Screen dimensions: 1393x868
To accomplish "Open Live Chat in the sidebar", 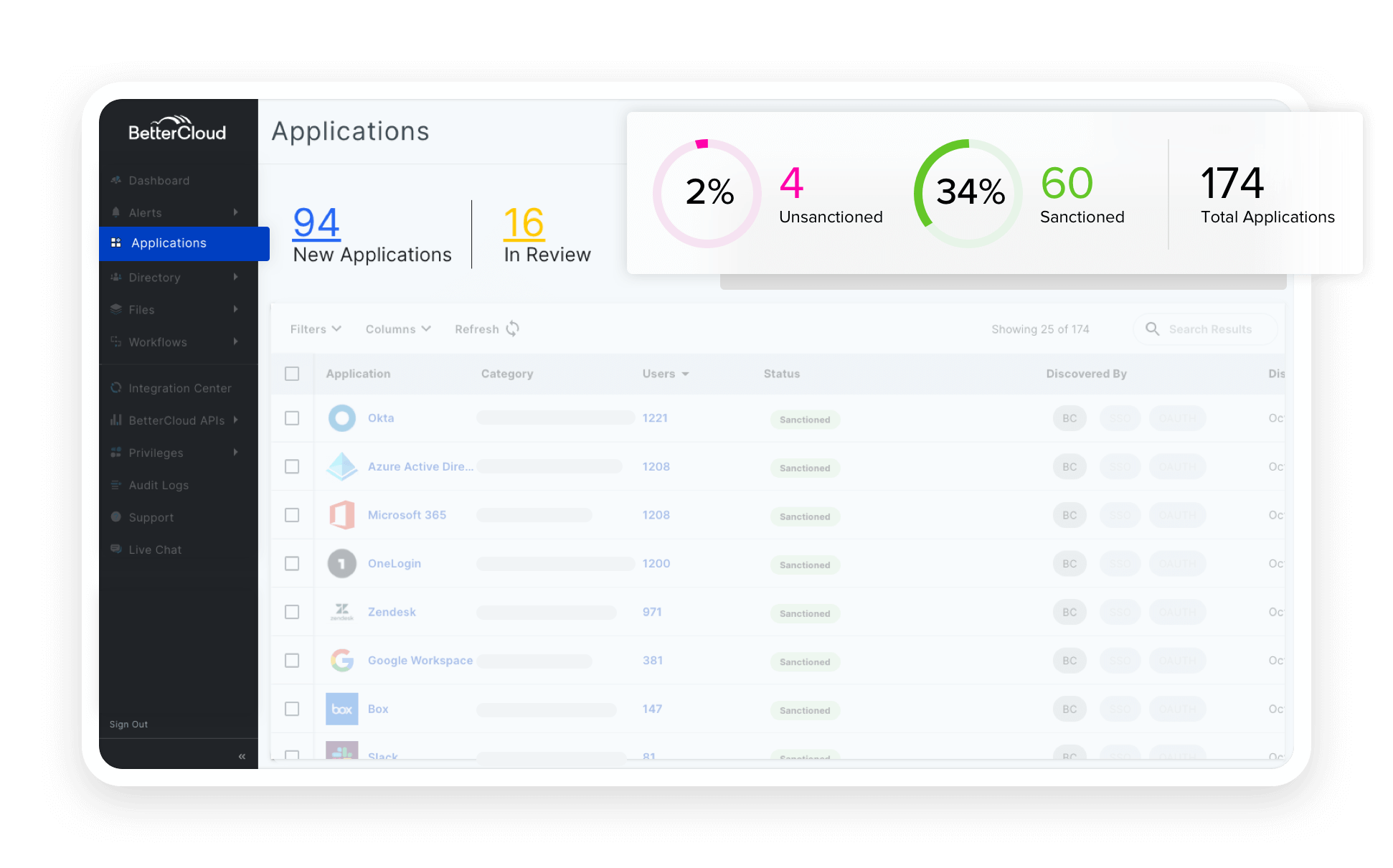I will 155,549.
